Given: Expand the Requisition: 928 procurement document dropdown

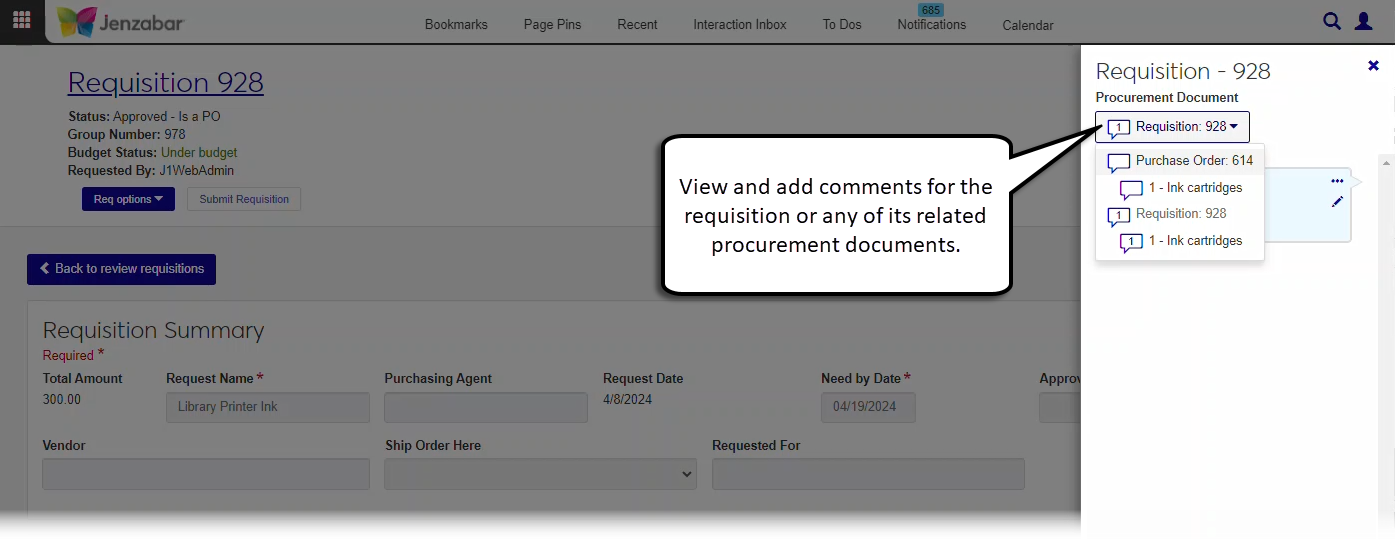Looking at the screenshot, I should [x=1172, y=127].
